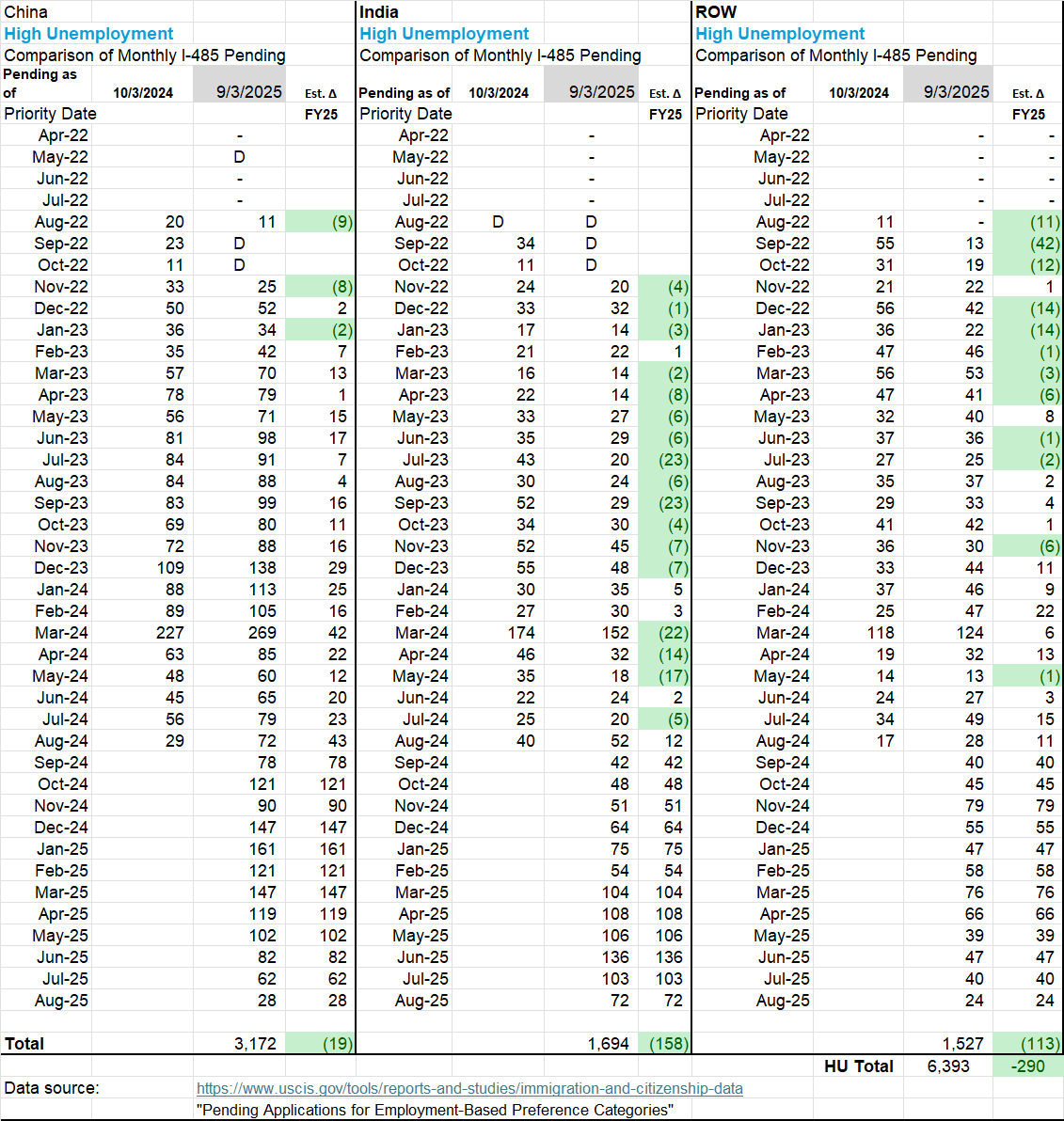Screen dimensions: 1064x1121
Task: Click the "Data source:" label cell
Action: [x=52, y=1088]
